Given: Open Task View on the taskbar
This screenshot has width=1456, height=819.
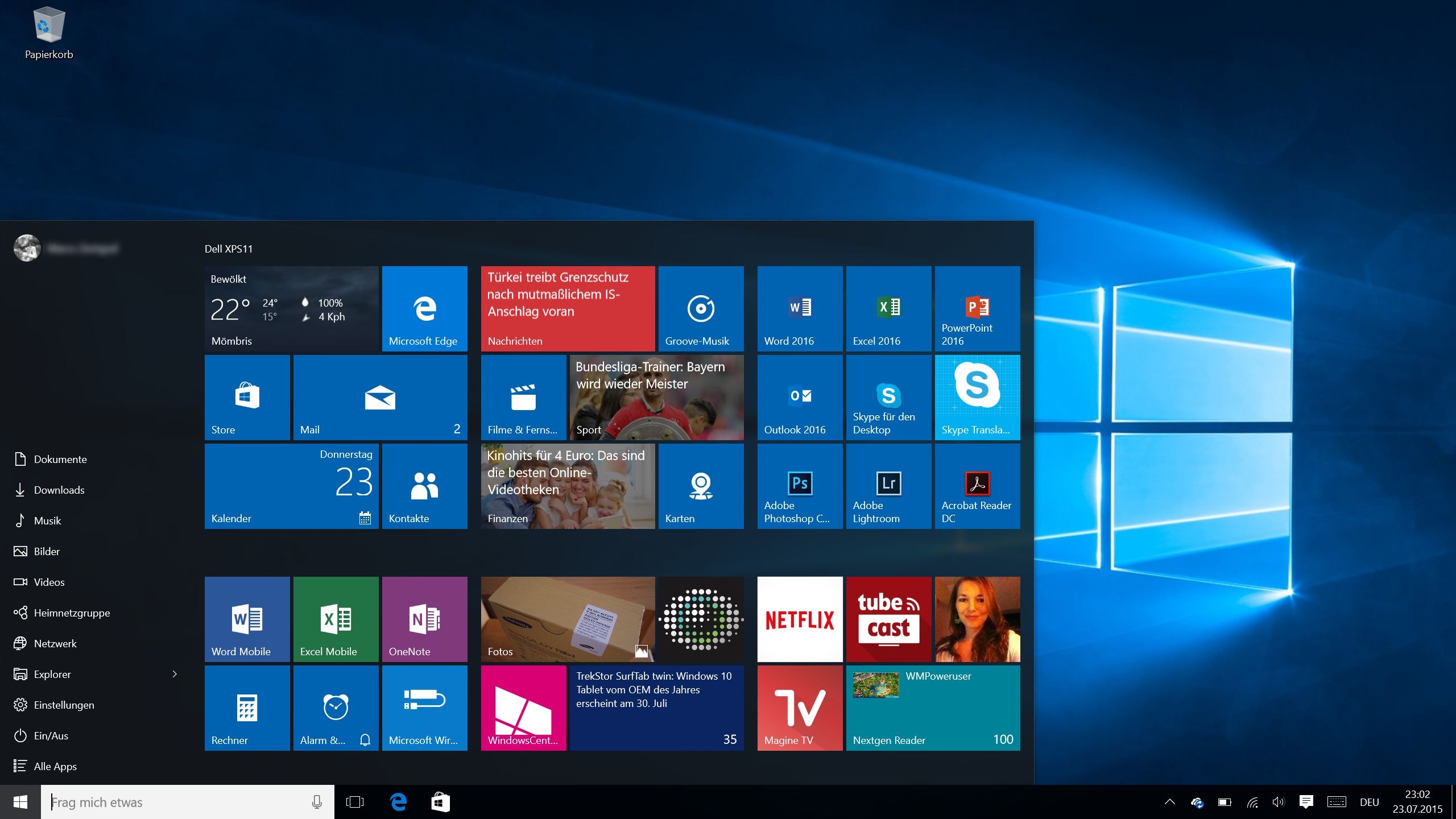Looking at the screenshot, I should coord(354,802).
